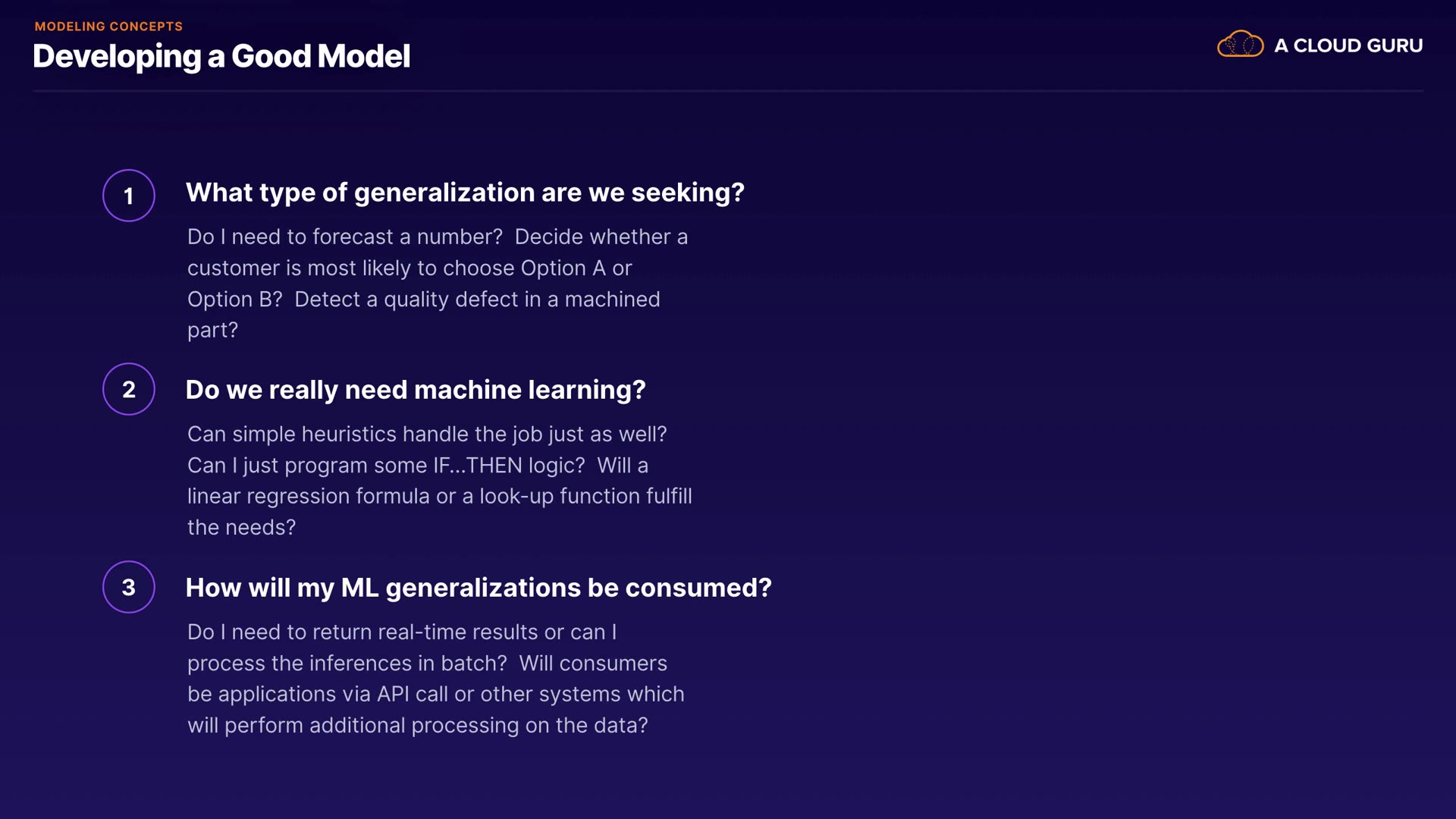The image size is (1456, 819).
Task: Click paragraph starting with return real-time results
Action: pos(435,678)
